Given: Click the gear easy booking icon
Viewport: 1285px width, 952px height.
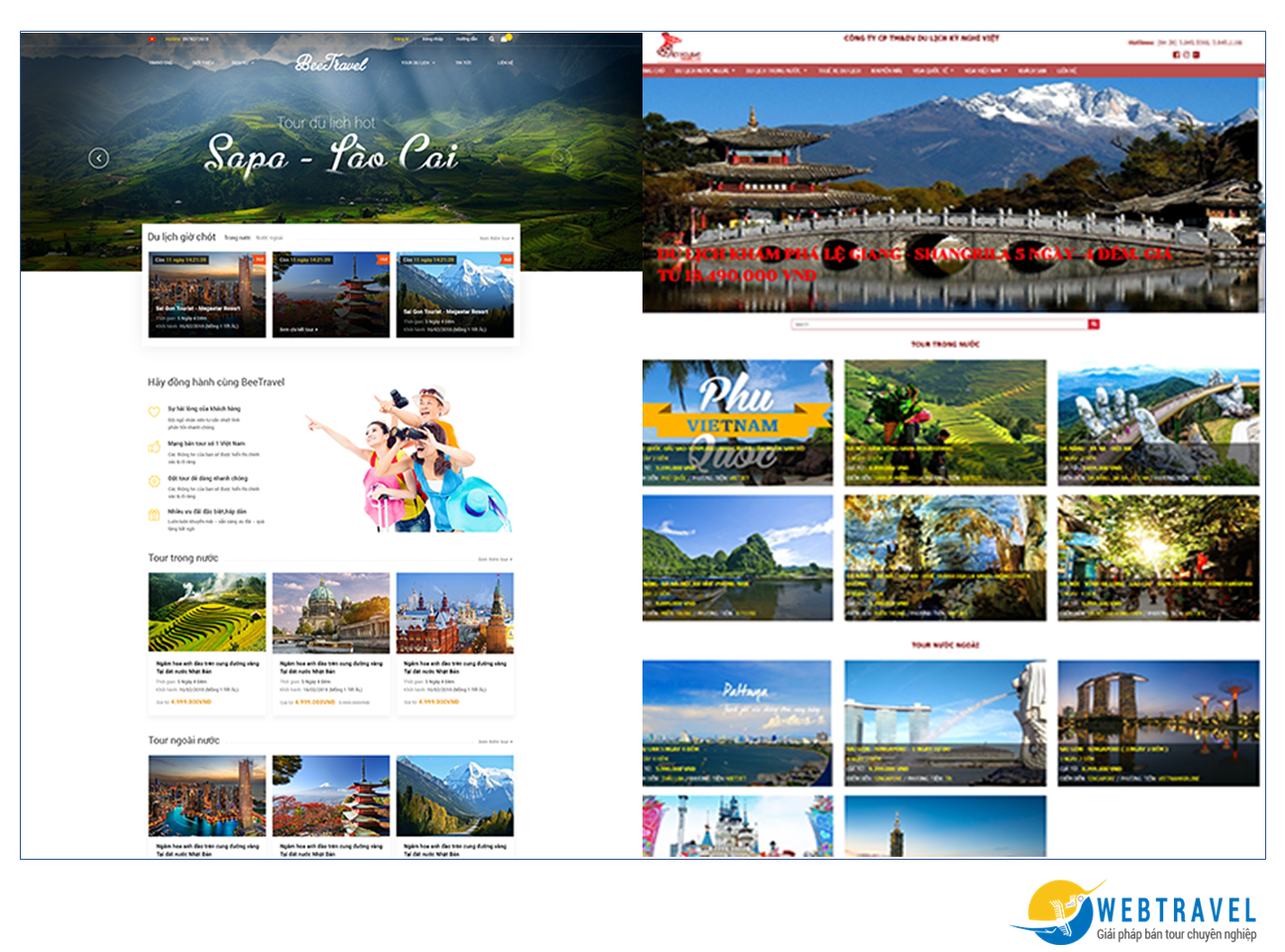Looking at the screenshot, I should click(x=154, y=481).
